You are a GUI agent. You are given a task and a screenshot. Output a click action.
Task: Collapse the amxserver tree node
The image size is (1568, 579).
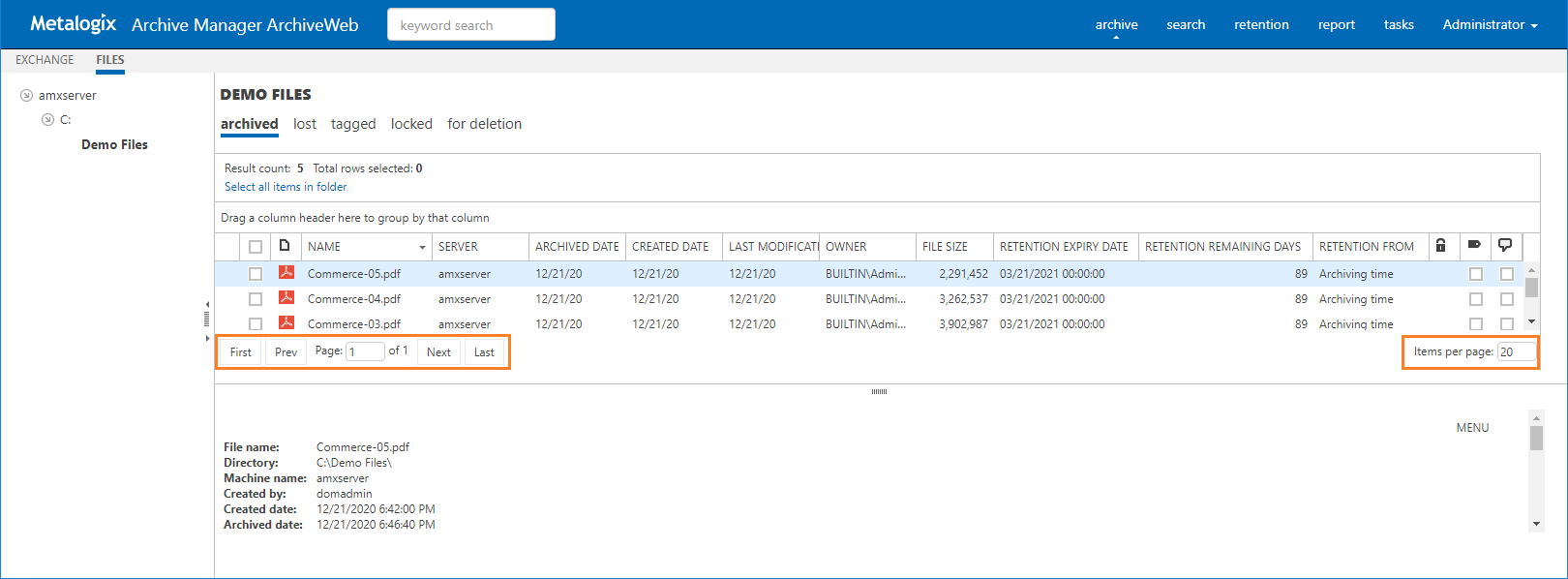27,96
